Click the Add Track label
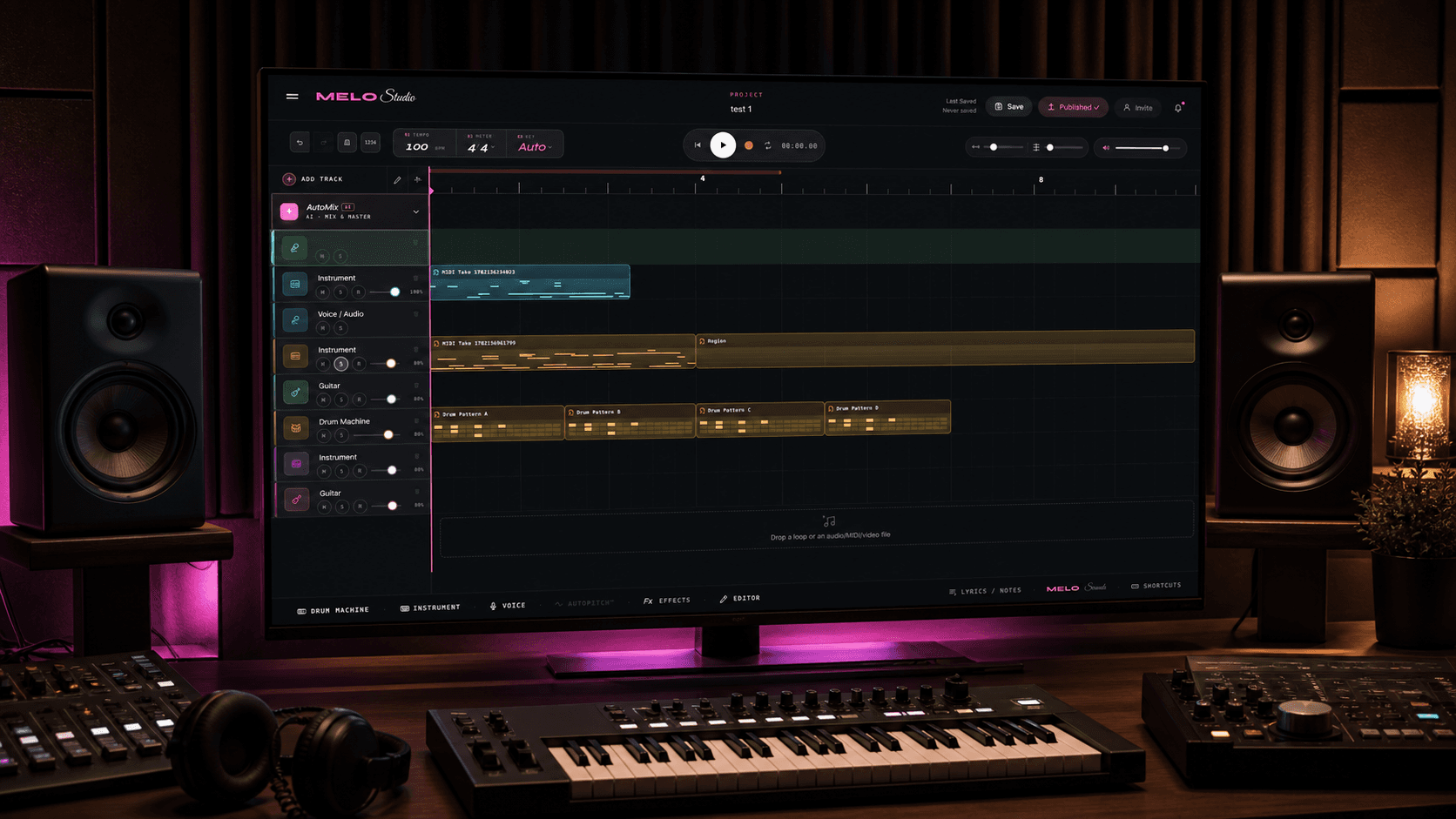 click(322, 179)
